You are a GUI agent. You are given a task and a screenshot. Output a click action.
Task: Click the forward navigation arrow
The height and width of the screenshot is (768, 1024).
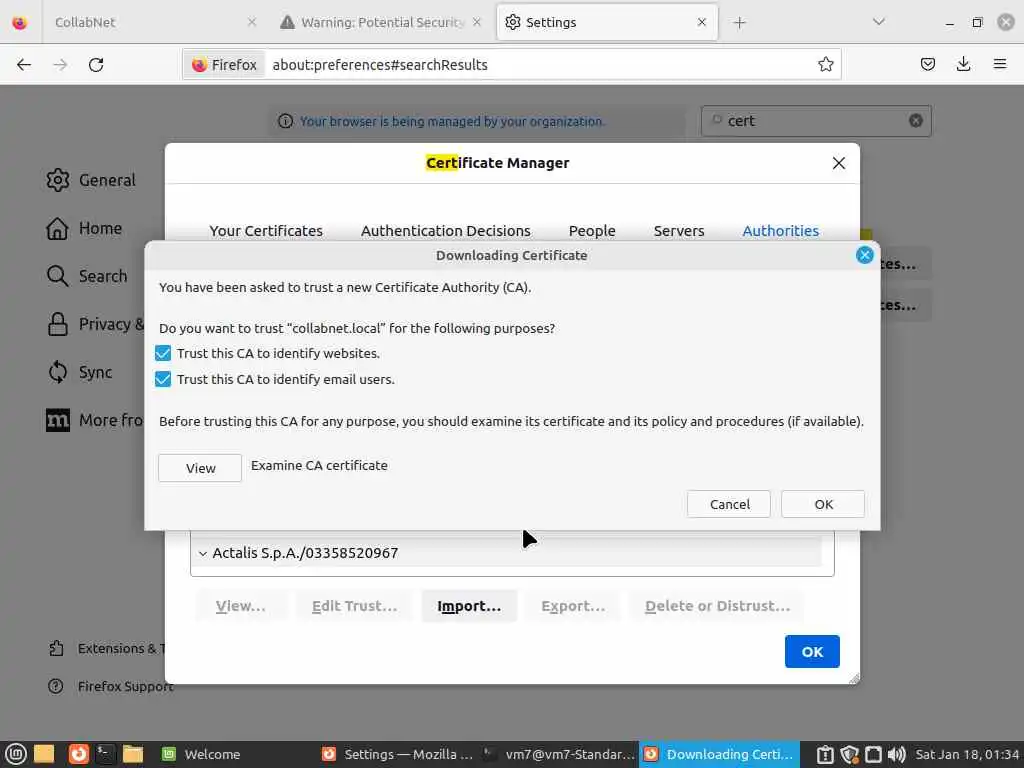[x=60, y=65]
